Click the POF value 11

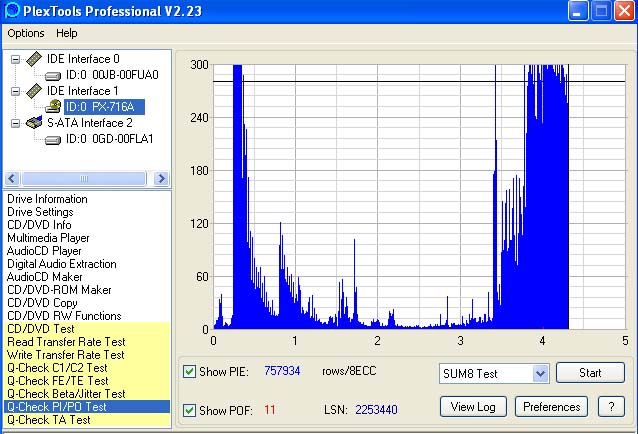click(269, 410)
